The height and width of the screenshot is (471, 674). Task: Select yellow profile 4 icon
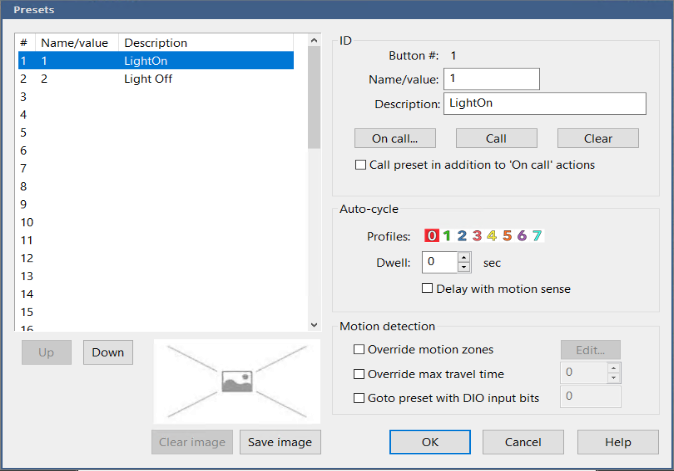(x=492, y=236)
